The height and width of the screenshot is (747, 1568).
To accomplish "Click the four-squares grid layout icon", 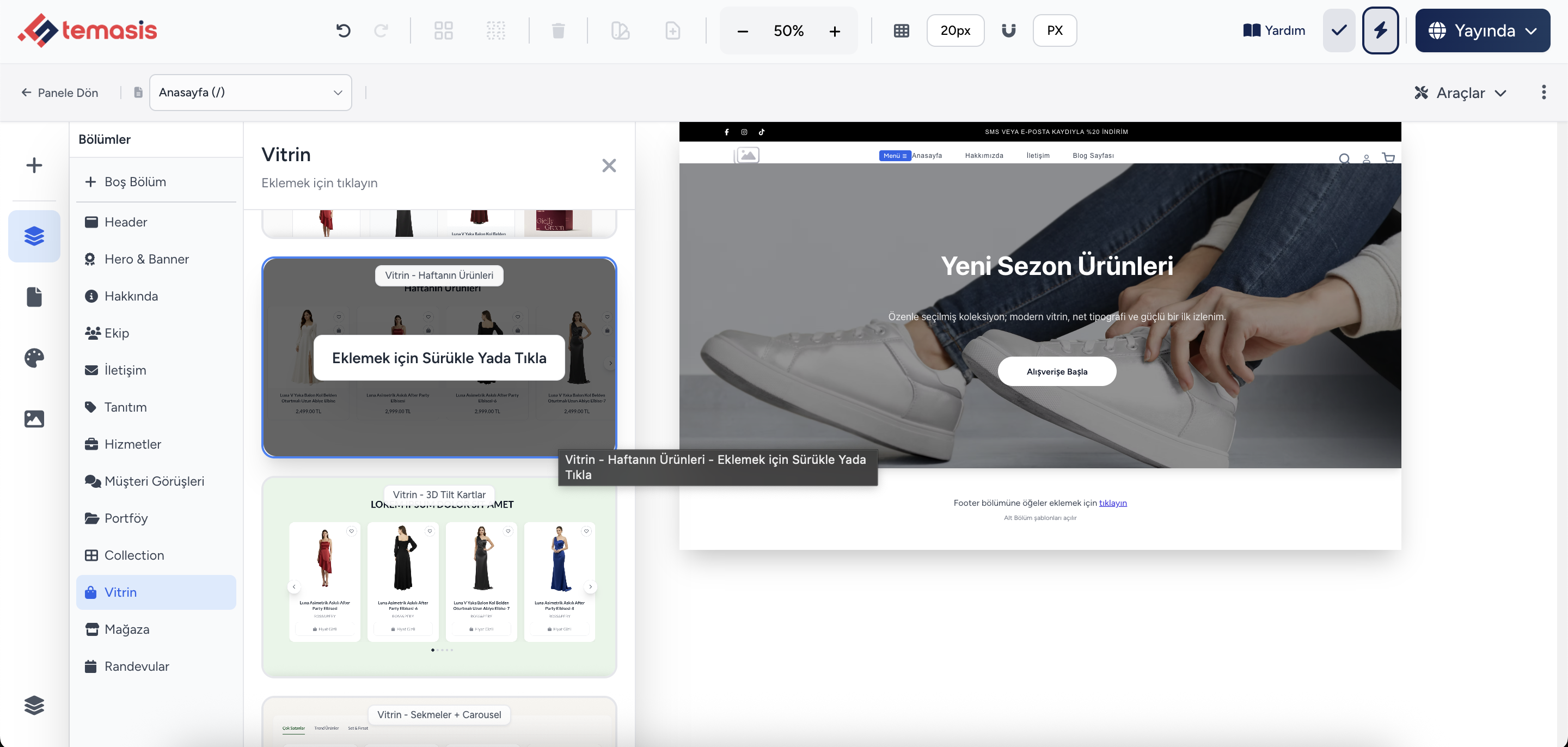I will [443, 30].
